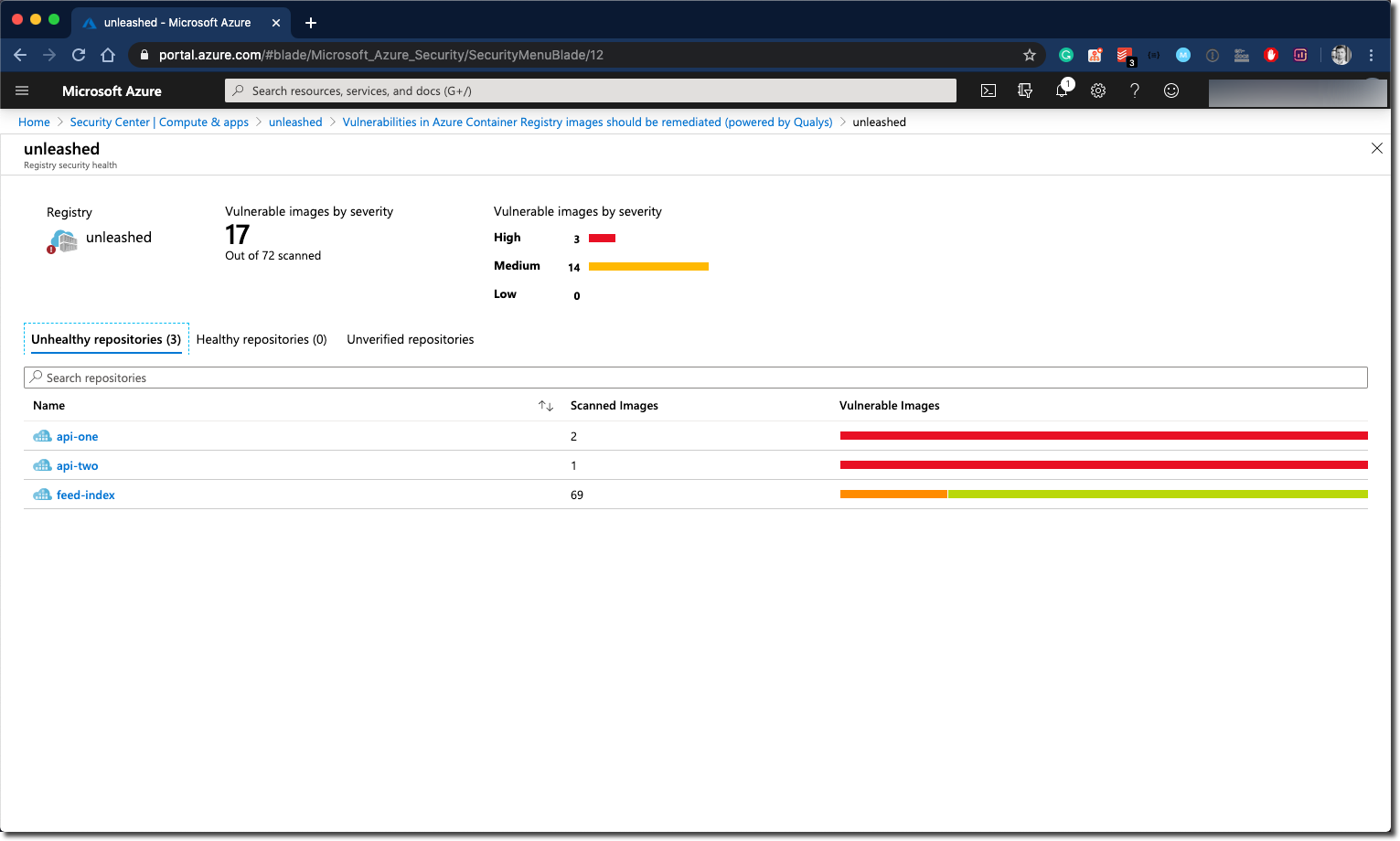This screenshot has height=841, width=1400.
Task: Click the registry building icon beside unleashed
Action: (61, 240)
